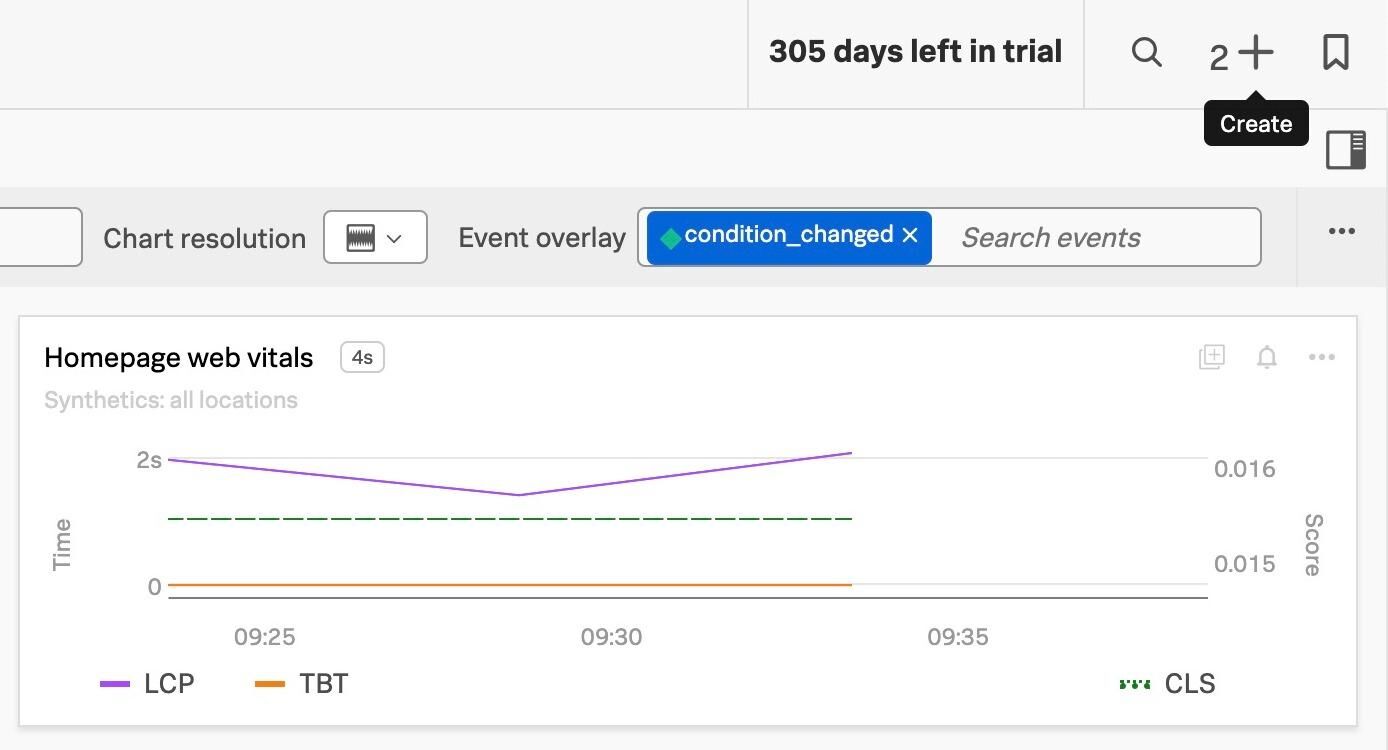Image resolution: width=1388 pixels, height=750 pixels.
Task: Click the green condition_changed diamond marker
Action: (x=671, y=238)
